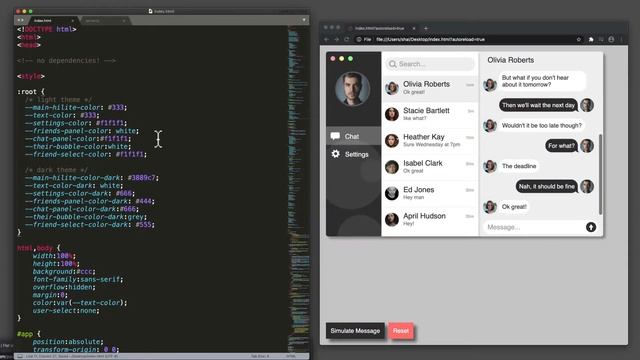The width and height of the screenshot is (640, 360).
Task: Select the Heather Kay conversation
Action: pyautogui.click(x=430, y=140)
